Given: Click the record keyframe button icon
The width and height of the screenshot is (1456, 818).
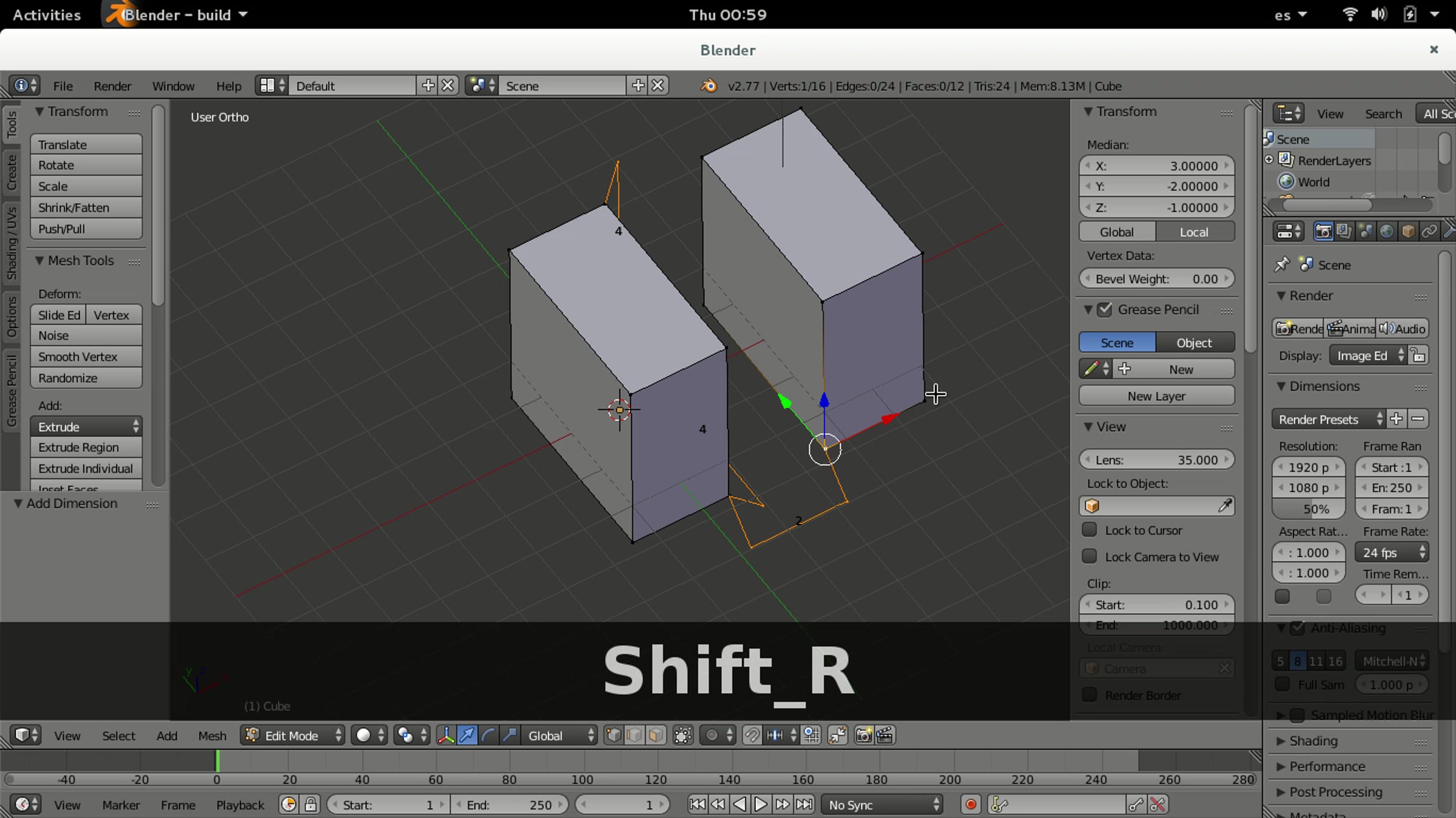Looking at the screenshot, I should click(x=971, y=805).
